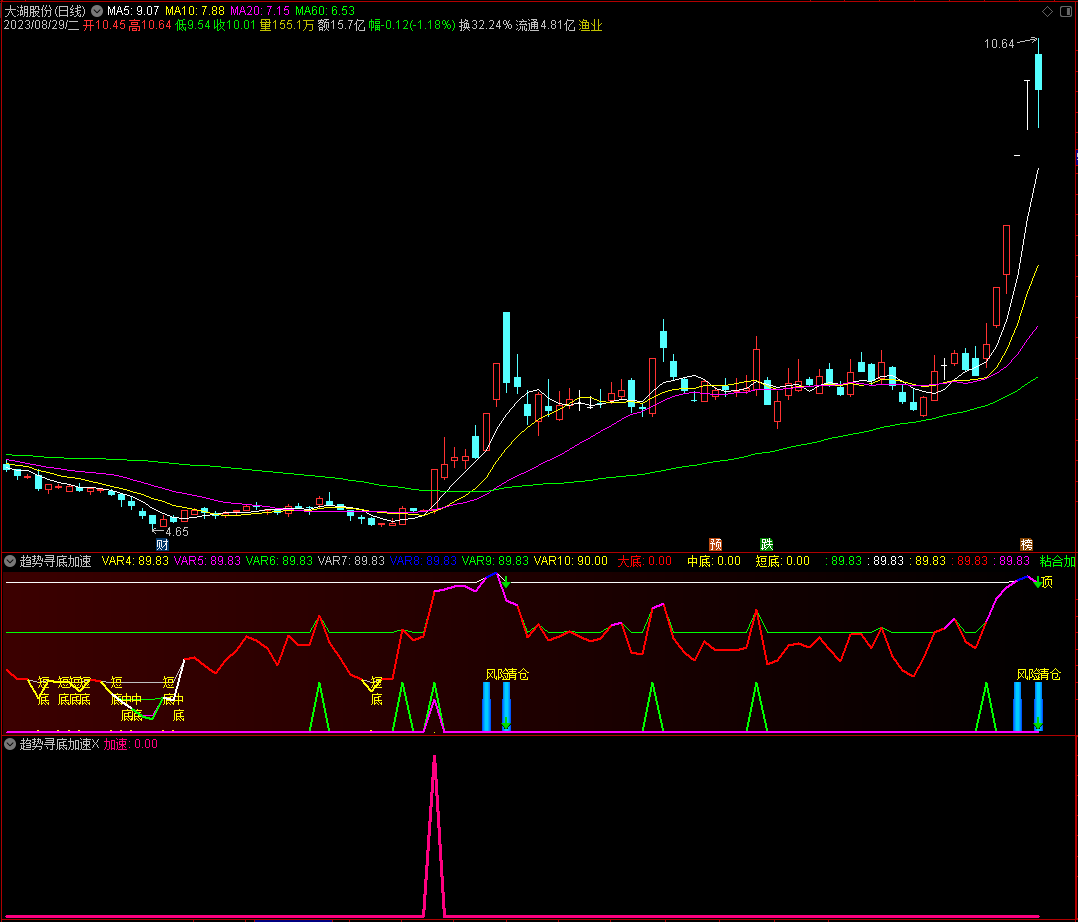The image size is (1078, 922).
Task: Click the 低9.54 low price value
Action: 192,25
